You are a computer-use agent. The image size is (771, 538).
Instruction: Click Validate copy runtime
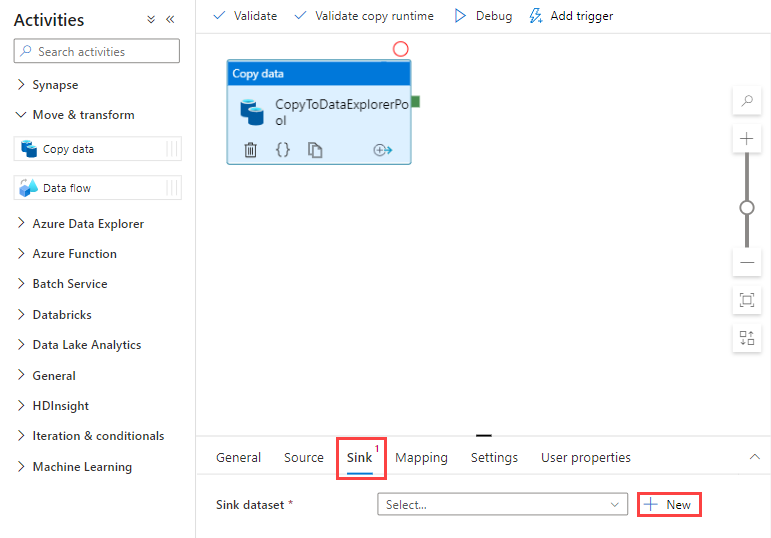pyautogui.click(x=364, y=16)
